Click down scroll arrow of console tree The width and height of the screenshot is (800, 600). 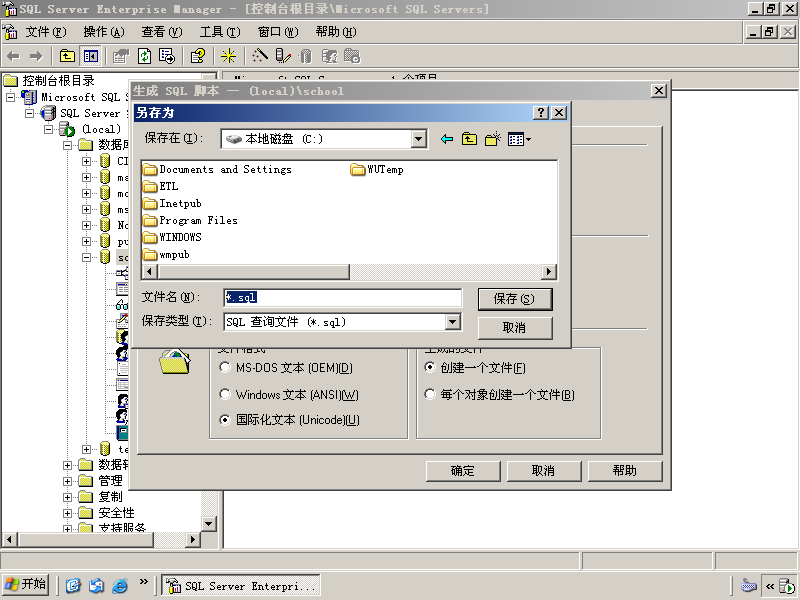tap(209, 524)
